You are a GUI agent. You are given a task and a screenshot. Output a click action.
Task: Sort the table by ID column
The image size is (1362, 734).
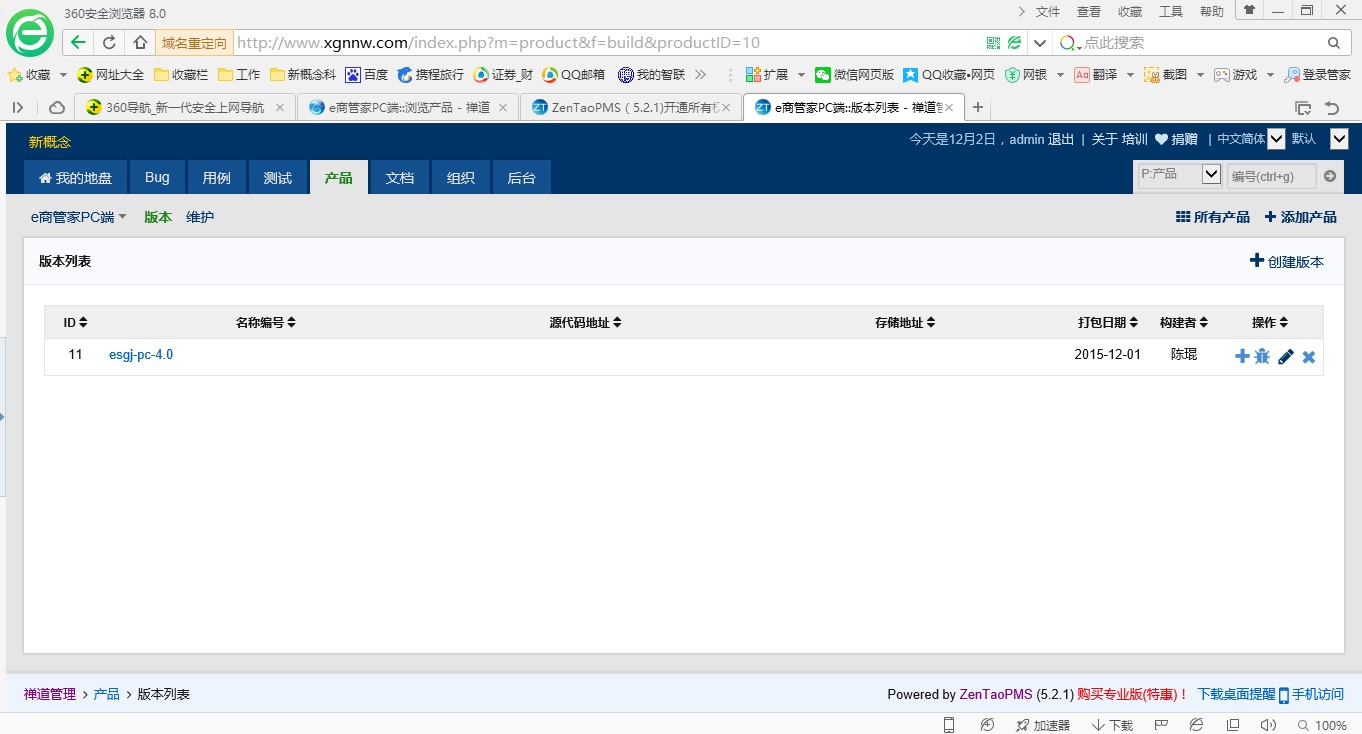point(75,322)
